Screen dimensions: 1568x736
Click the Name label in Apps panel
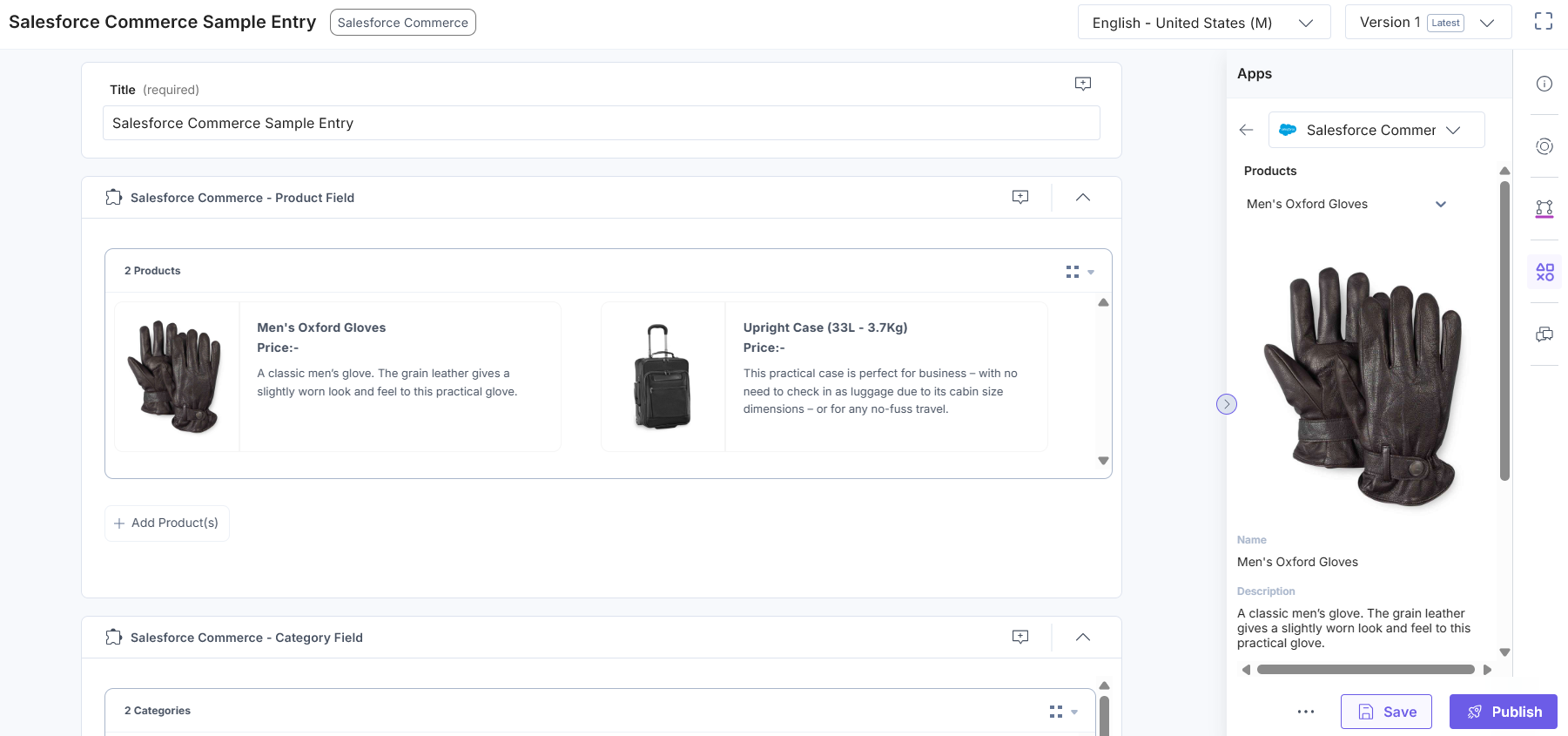(1252, 540)
